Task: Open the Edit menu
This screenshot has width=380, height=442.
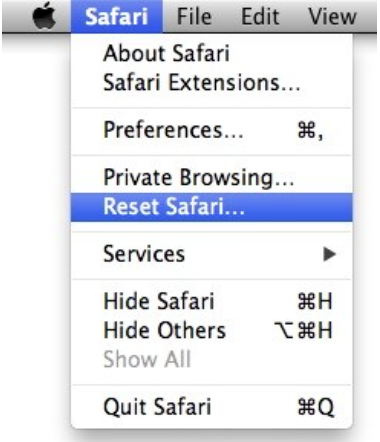Action: 260,16
